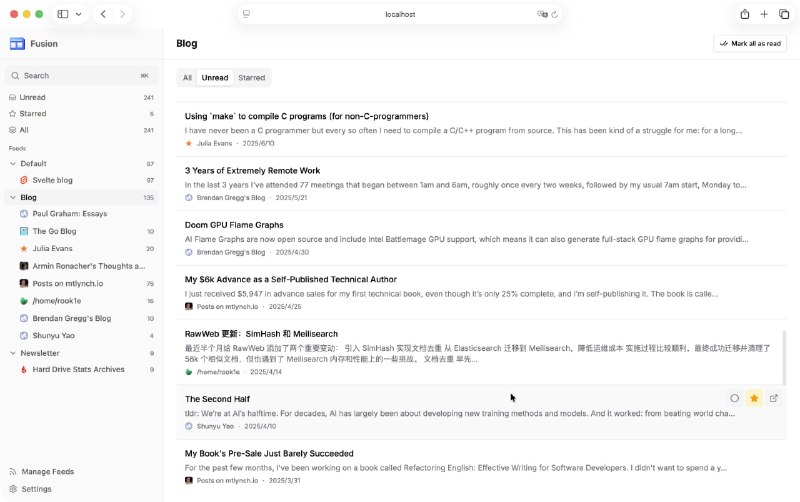The width and height of the screenshot is (800, 502).
Task: Open RawWeb SimHash Meilisearch article
Action: 481,353
